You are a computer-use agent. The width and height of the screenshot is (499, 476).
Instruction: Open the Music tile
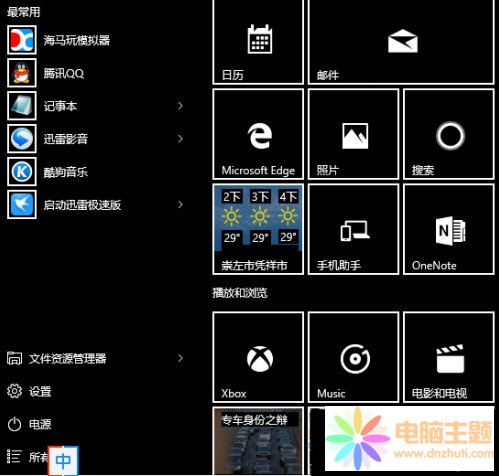point(353,357)
